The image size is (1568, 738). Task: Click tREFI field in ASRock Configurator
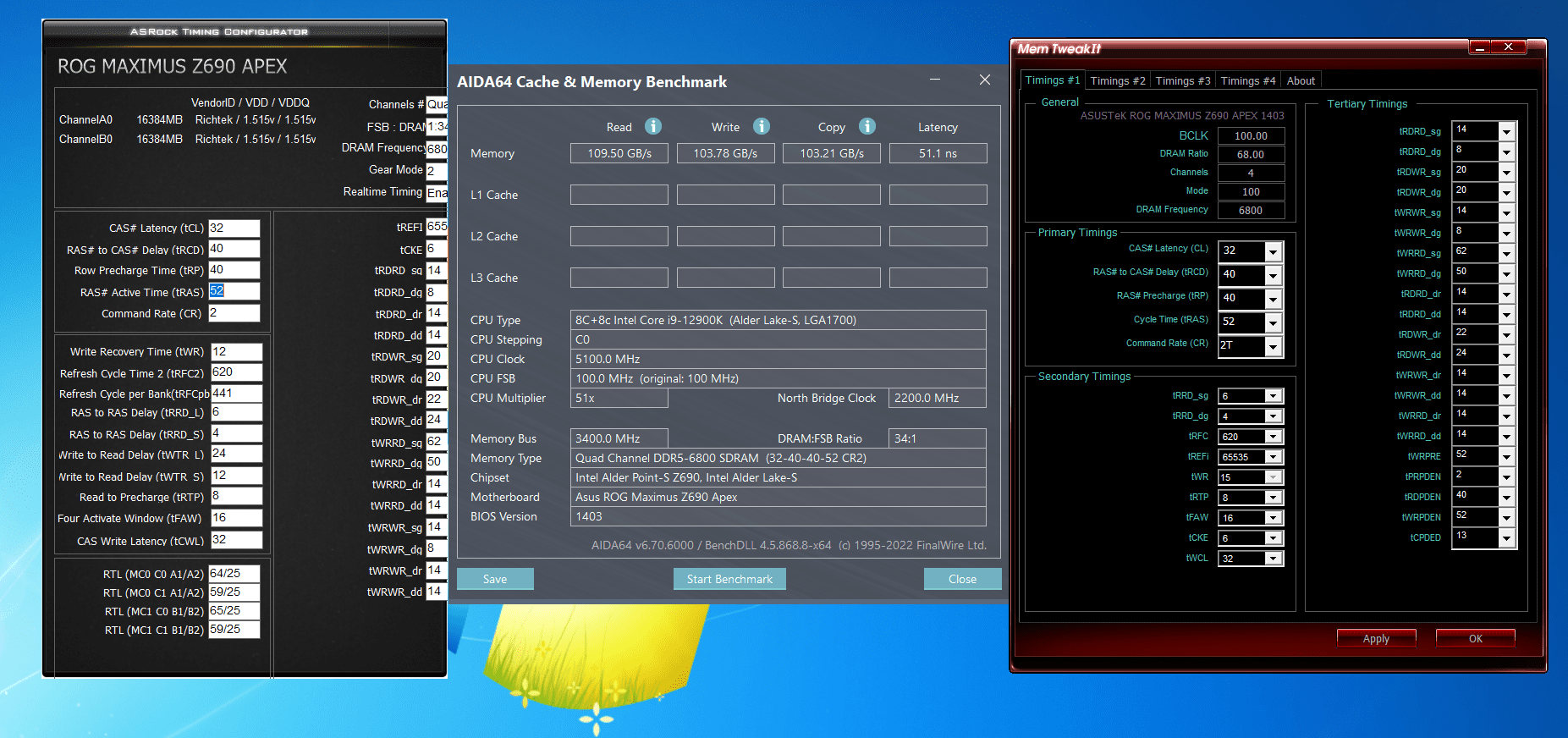pos(436,227)
